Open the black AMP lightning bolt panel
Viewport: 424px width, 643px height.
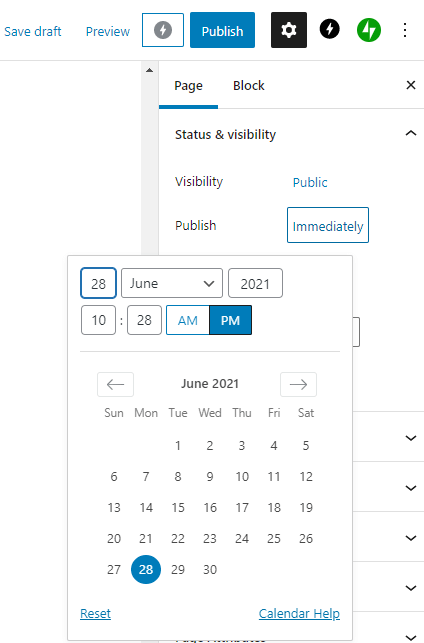[330, 30]
